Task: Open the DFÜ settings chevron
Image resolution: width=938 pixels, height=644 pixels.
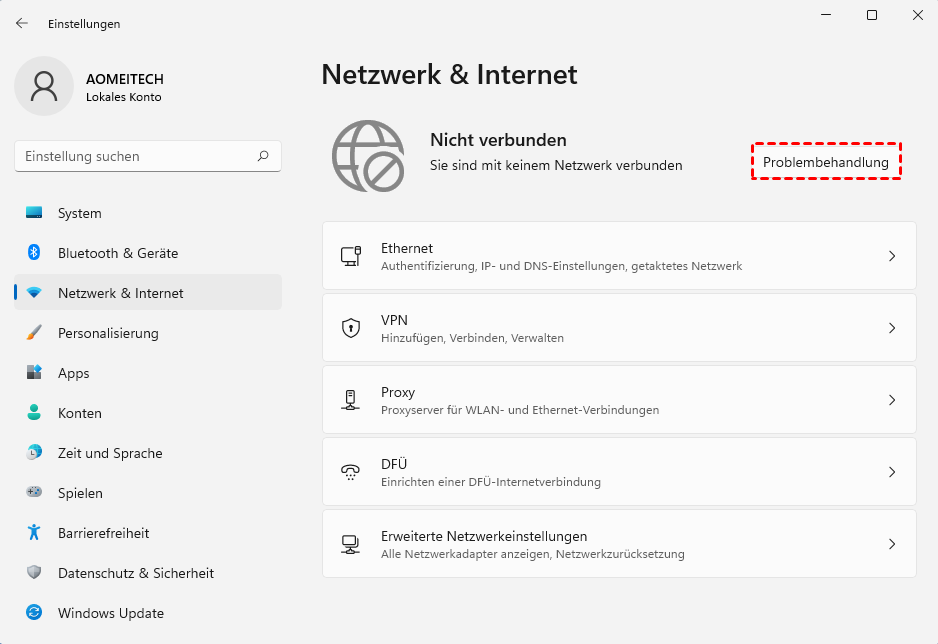Action: (x=892, y=472)
